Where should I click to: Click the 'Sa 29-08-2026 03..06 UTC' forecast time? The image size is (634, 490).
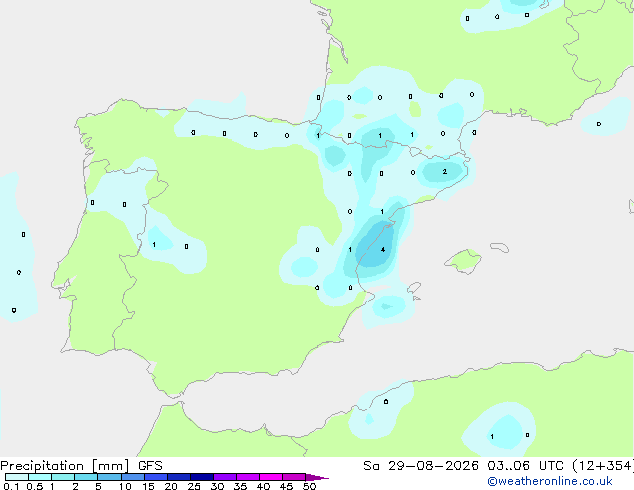(463, 466)
